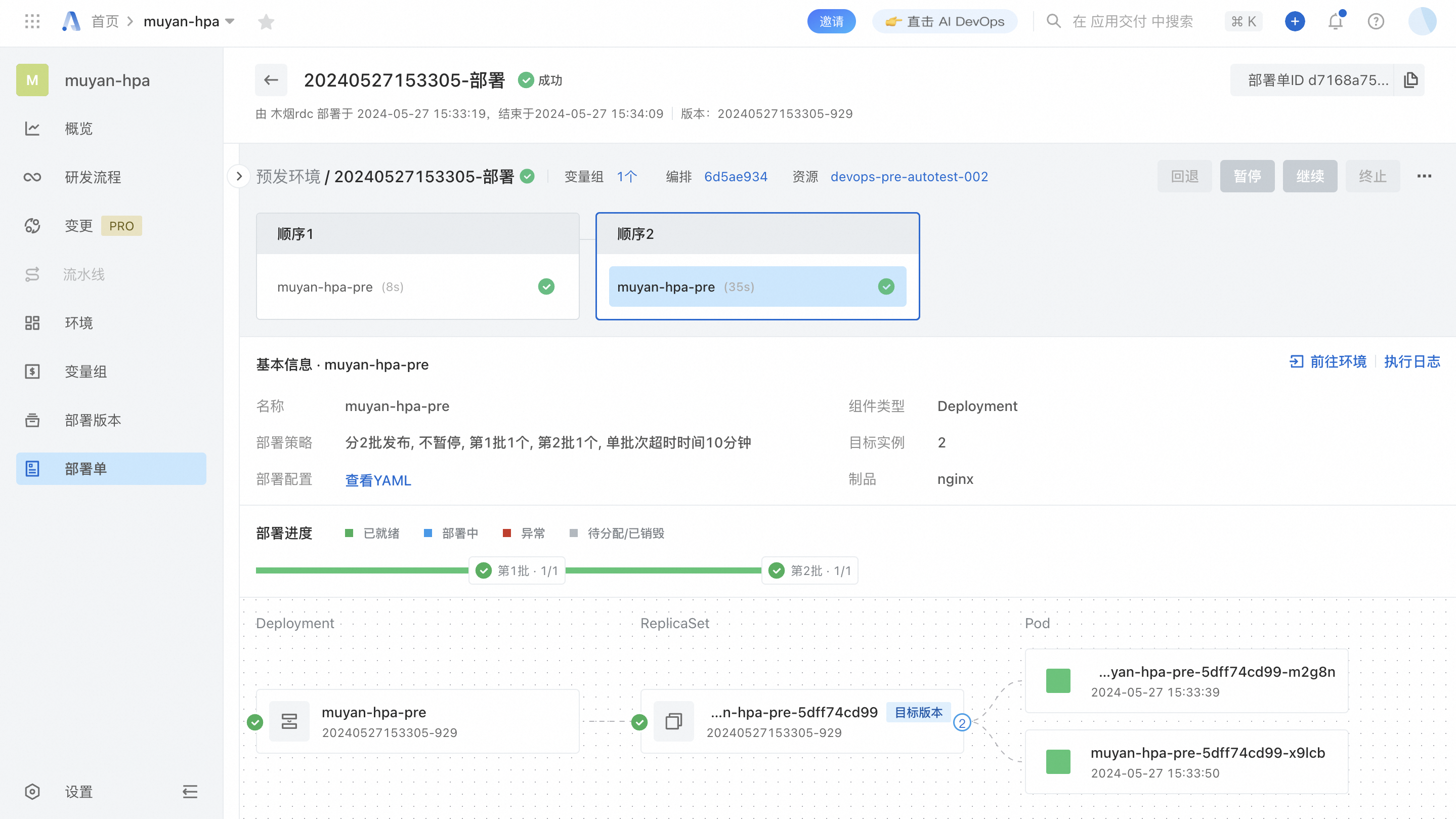Open 部署版本 in the sidebar
Screen dimensions: 1456x819
coord(111,420)
